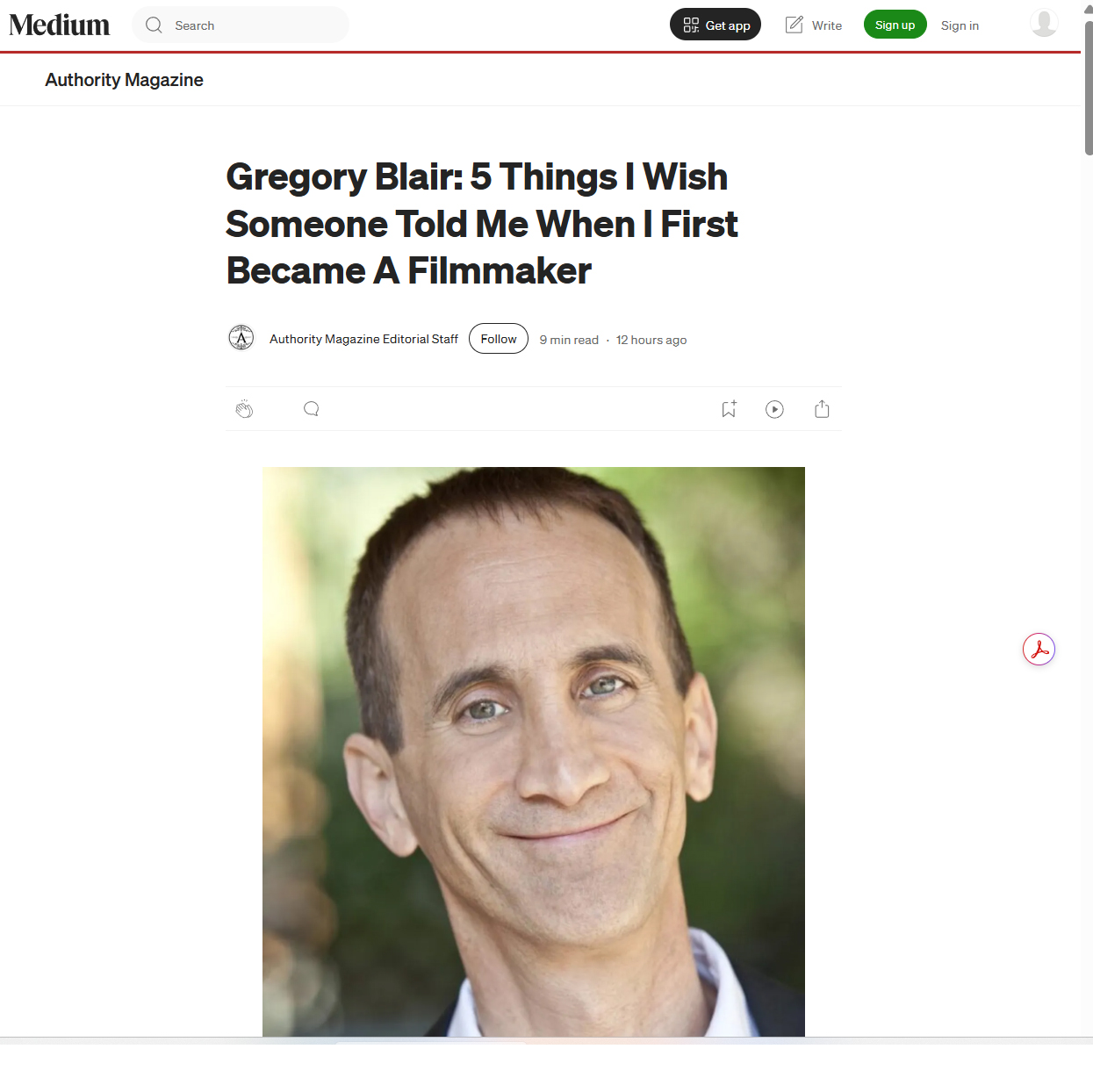Click the Write pencil icon
This screenshot has height=1092, width=1093.
[794, 25]
